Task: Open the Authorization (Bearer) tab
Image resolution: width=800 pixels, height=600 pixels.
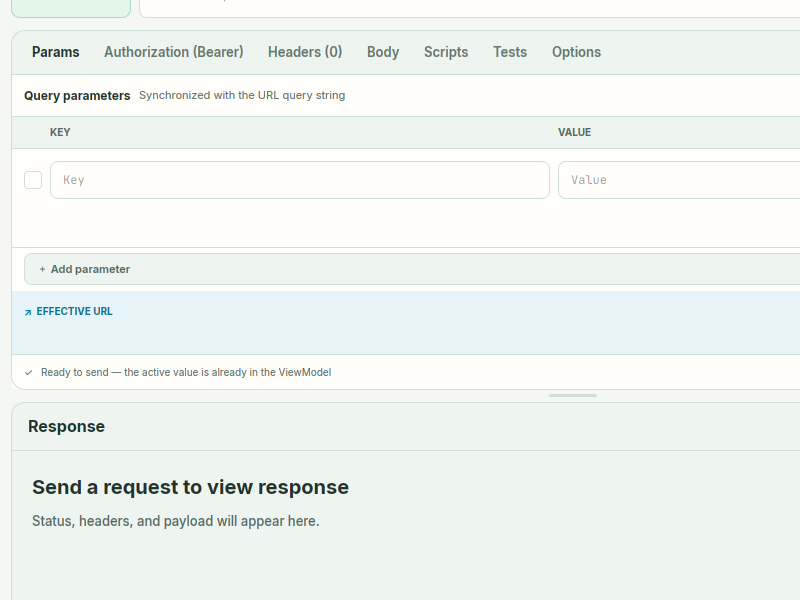Action: (173, 52)
